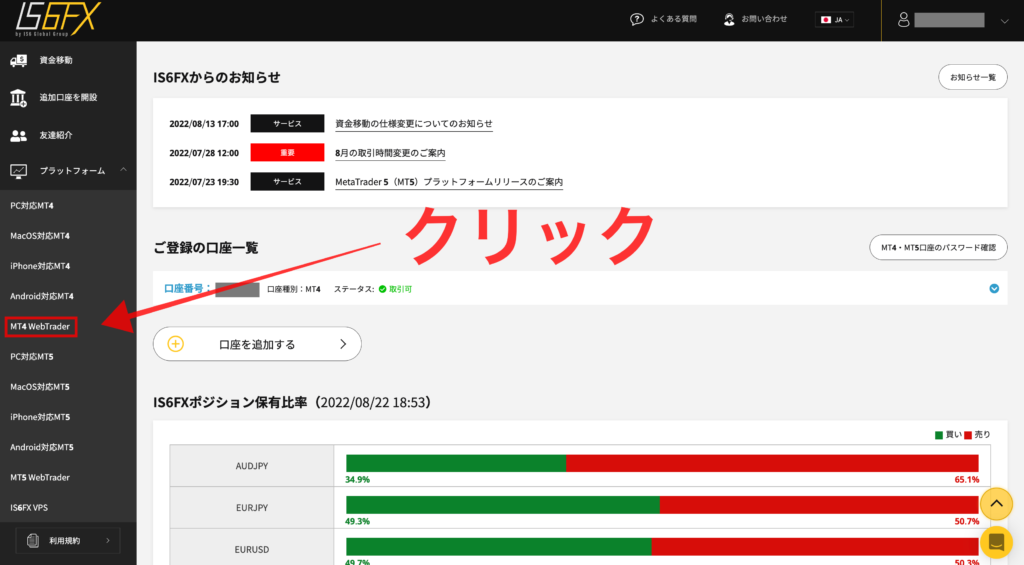
Task: Collapse the プラットフォーム menu section
Action: point(123,170)
